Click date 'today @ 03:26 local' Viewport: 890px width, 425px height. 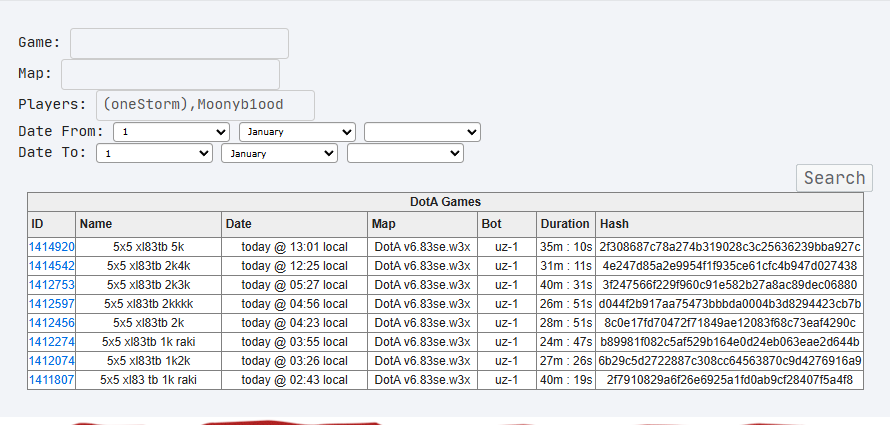click(x=295, y=361)
